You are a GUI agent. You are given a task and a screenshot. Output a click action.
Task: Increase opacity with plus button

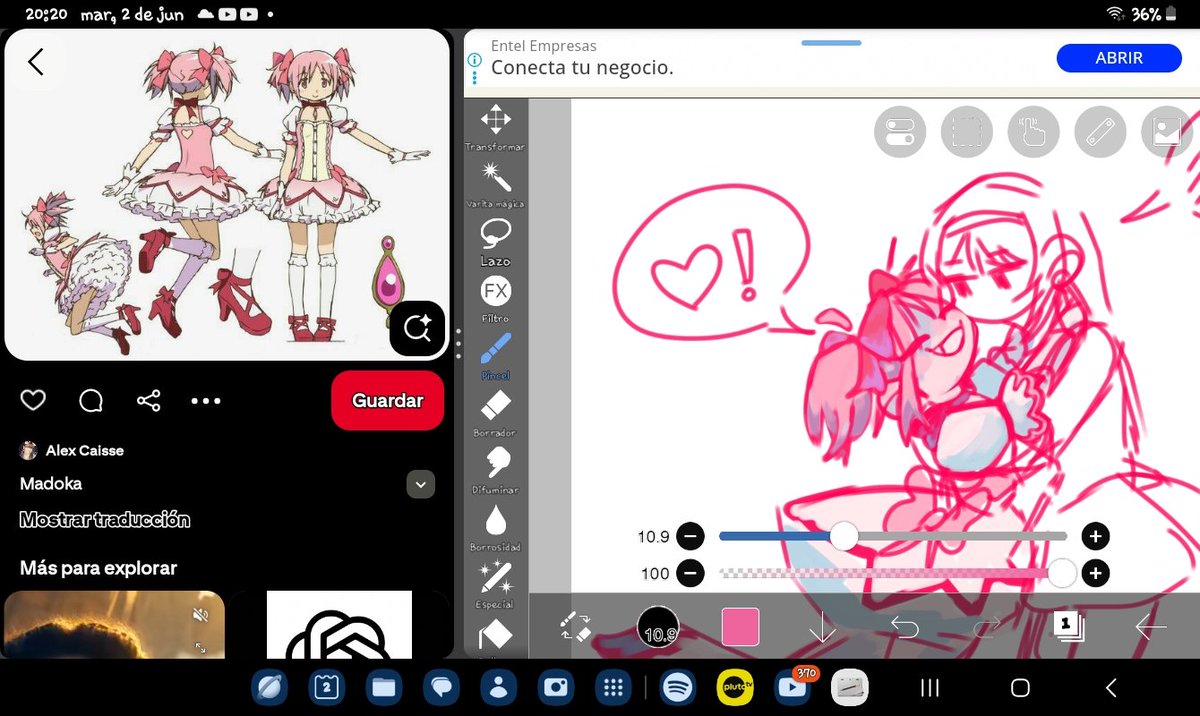click(x=1096, y=574)
